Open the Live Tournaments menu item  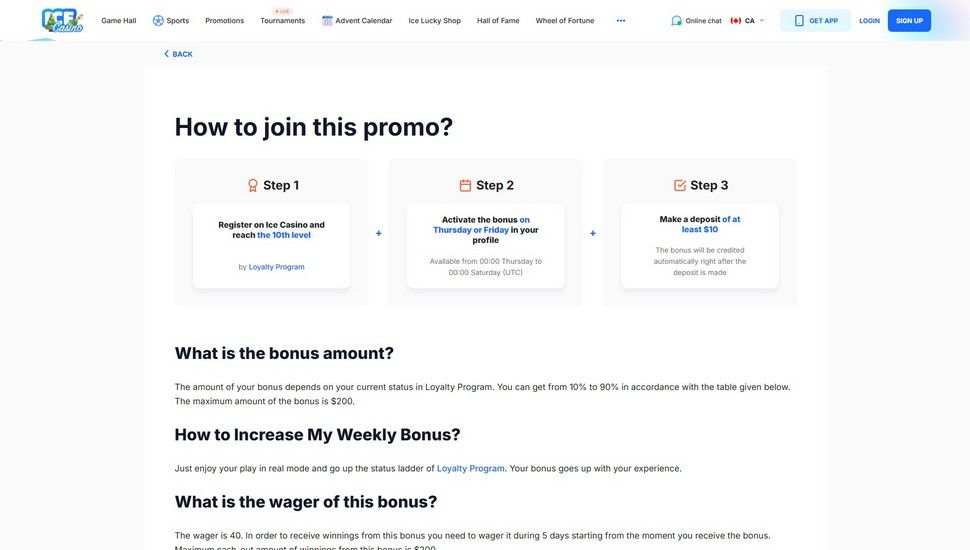pyautogui.click(x=282, y=20)
